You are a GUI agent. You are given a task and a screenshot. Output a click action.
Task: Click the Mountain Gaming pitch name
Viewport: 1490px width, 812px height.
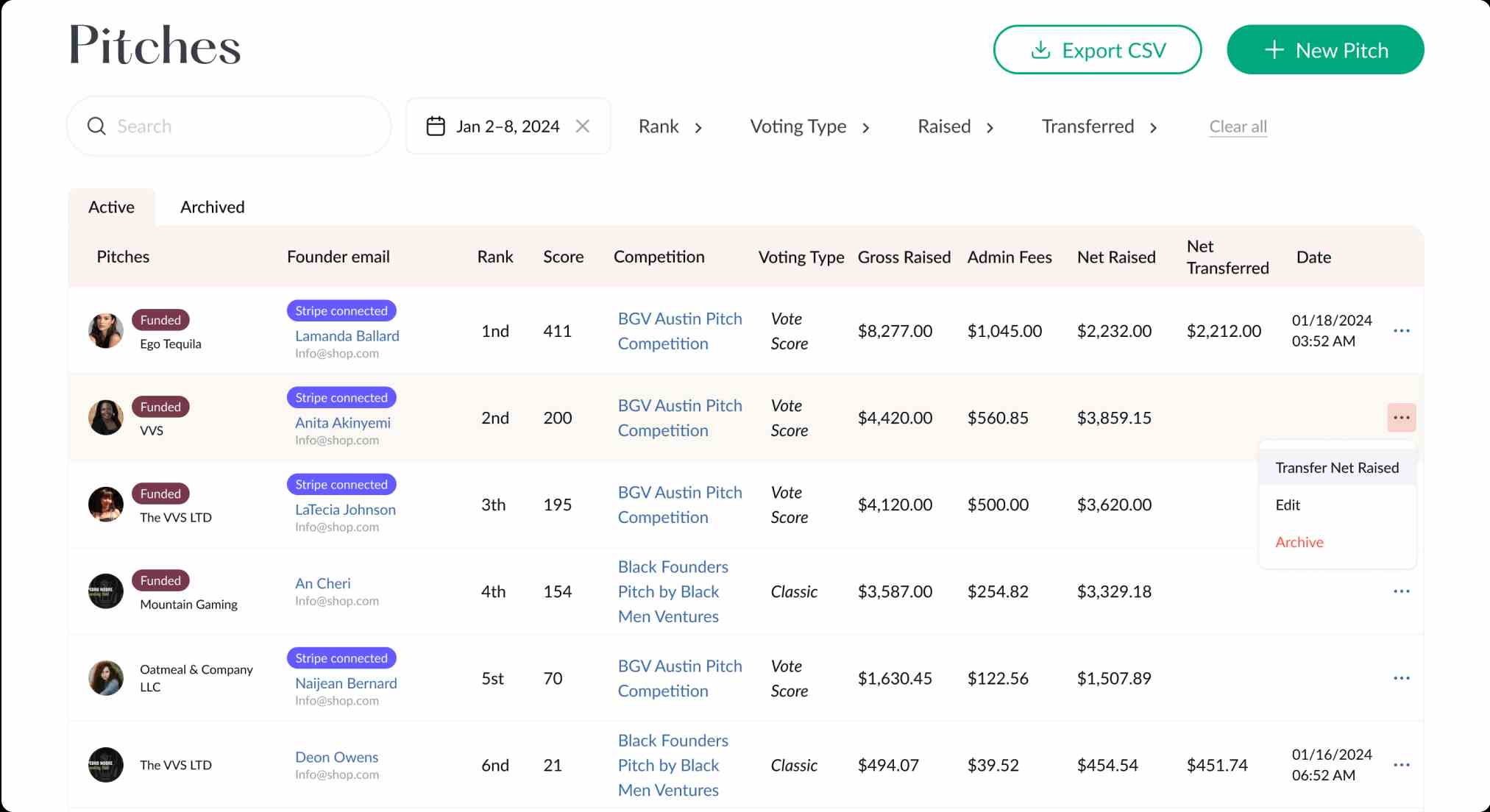[x=188, y=604]
